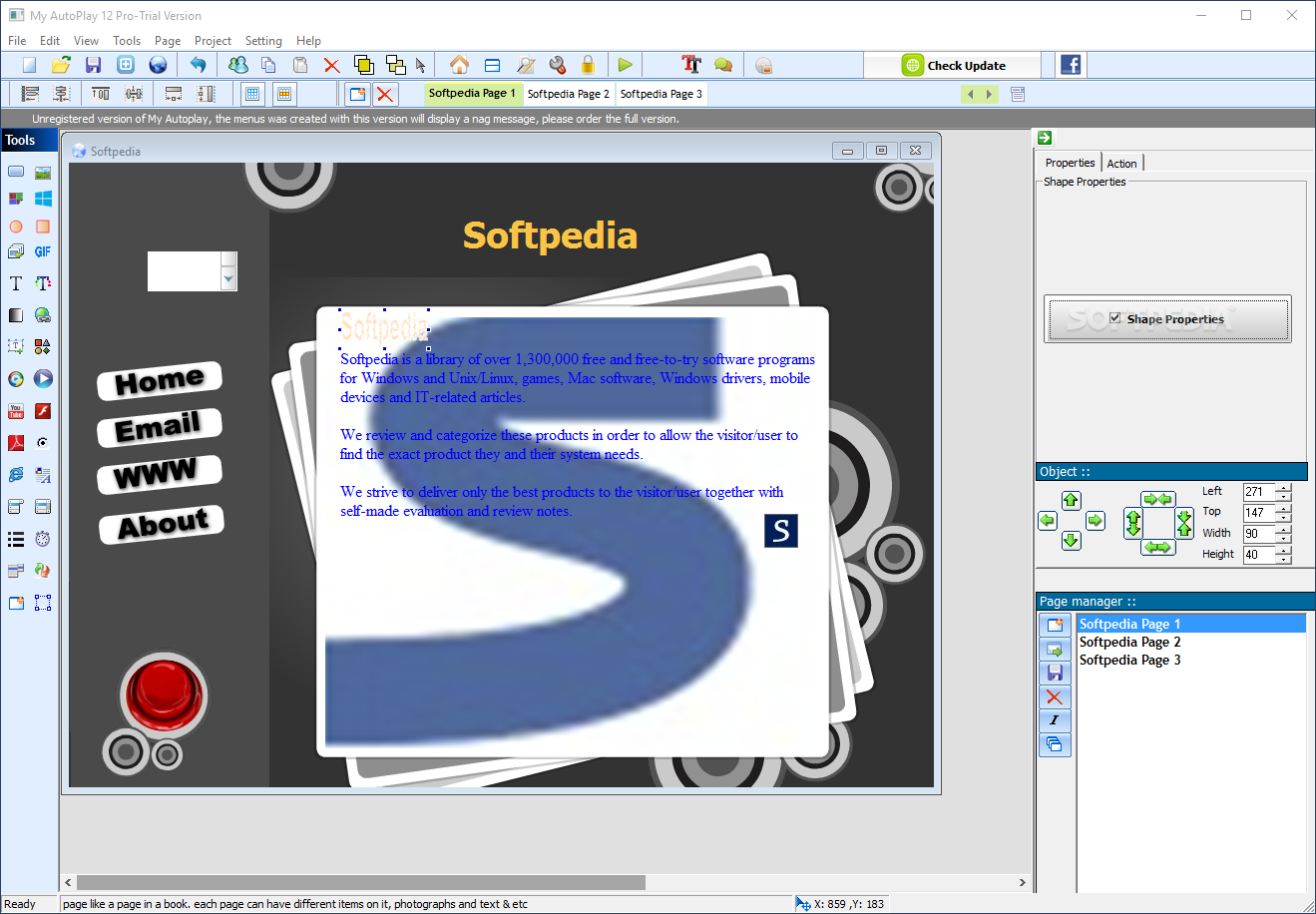Increase width with the outward horizontal arrows
The image size is (1316, 914).
tap(1157, 547)
